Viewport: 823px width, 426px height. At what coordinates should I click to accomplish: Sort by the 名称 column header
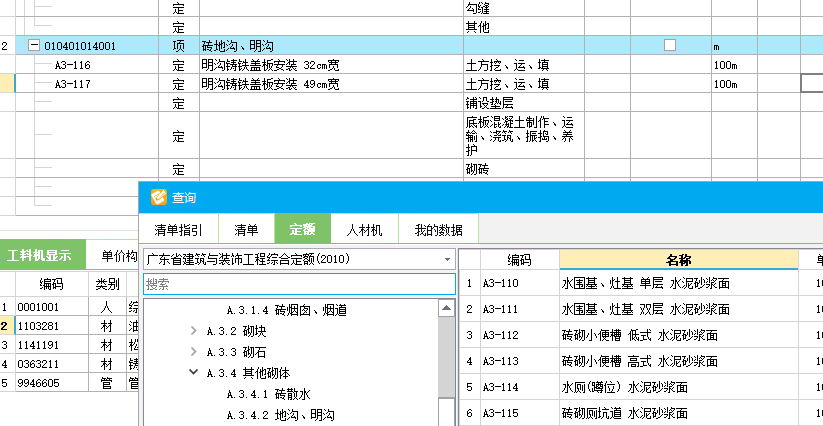[x=679, y=260]
